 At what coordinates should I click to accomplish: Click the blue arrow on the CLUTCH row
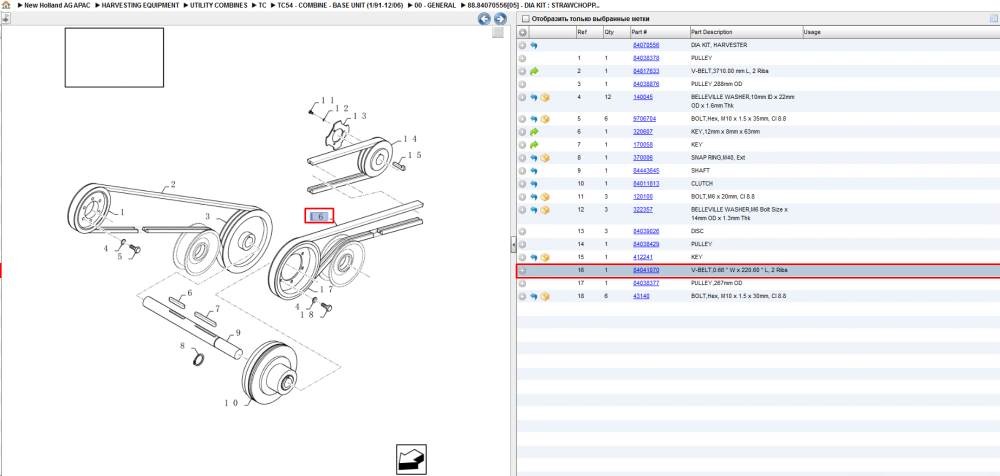[x=534, y=184]
